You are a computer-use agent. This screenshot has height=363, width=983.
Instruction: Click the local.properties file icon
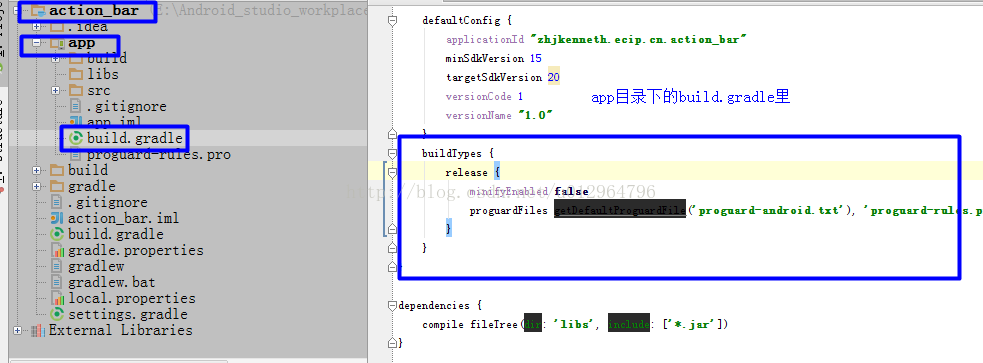tap(57, 298)
